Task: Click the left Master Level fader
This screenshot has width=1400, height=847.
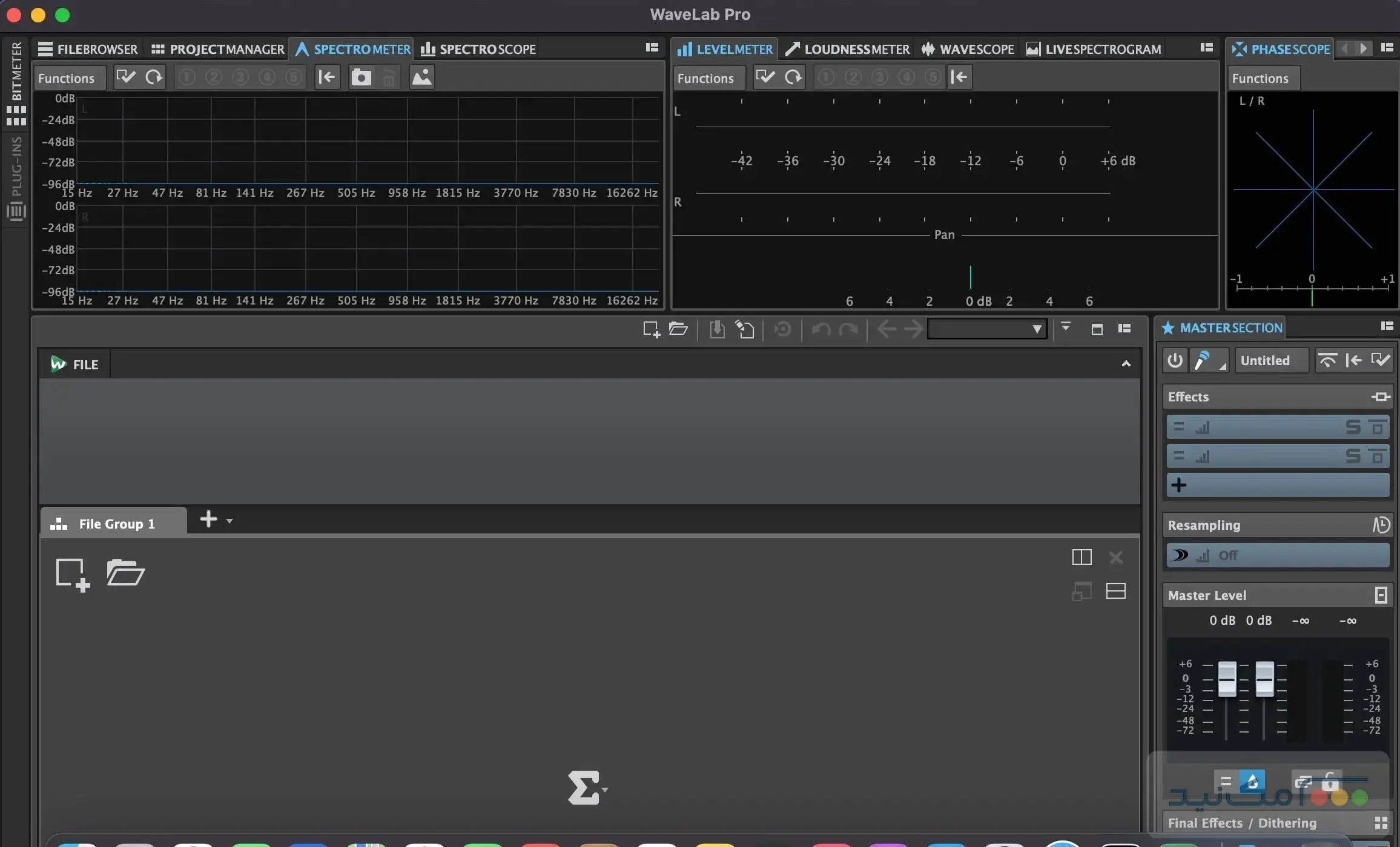Action: (x=1227, y=679)
